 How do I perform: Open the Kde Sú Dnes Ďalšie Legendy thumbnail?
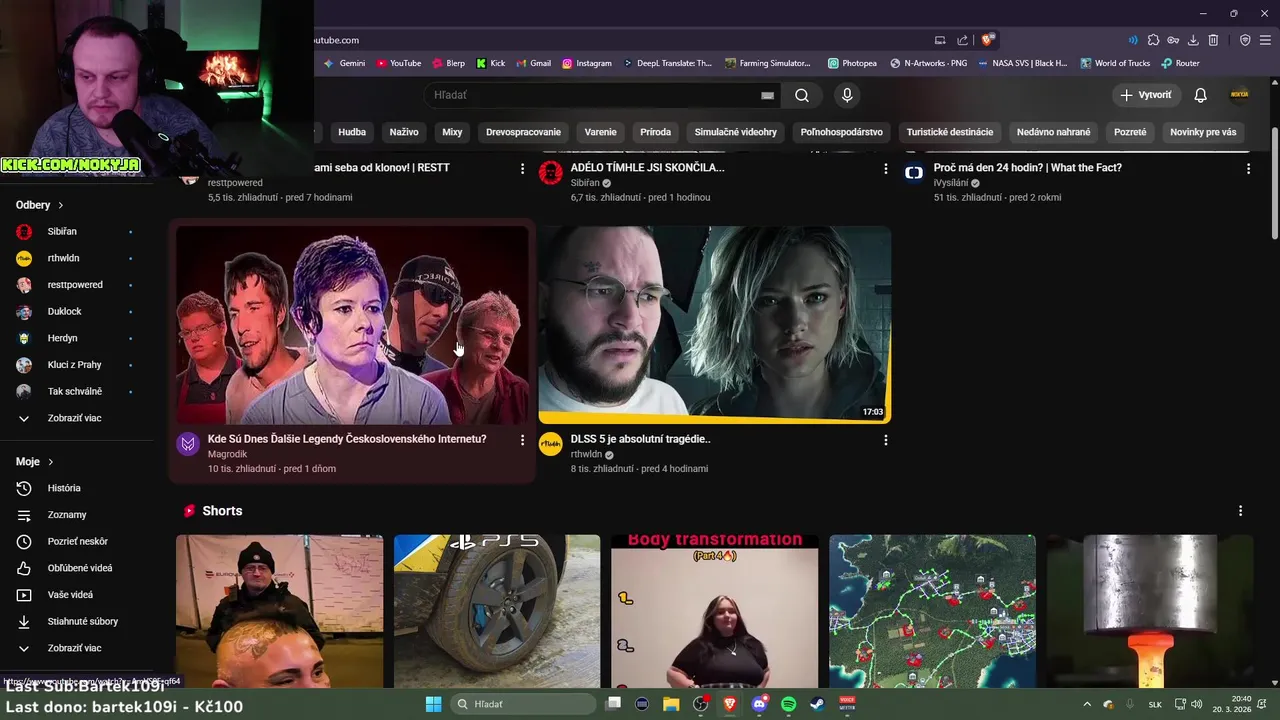tap(352, 325)
